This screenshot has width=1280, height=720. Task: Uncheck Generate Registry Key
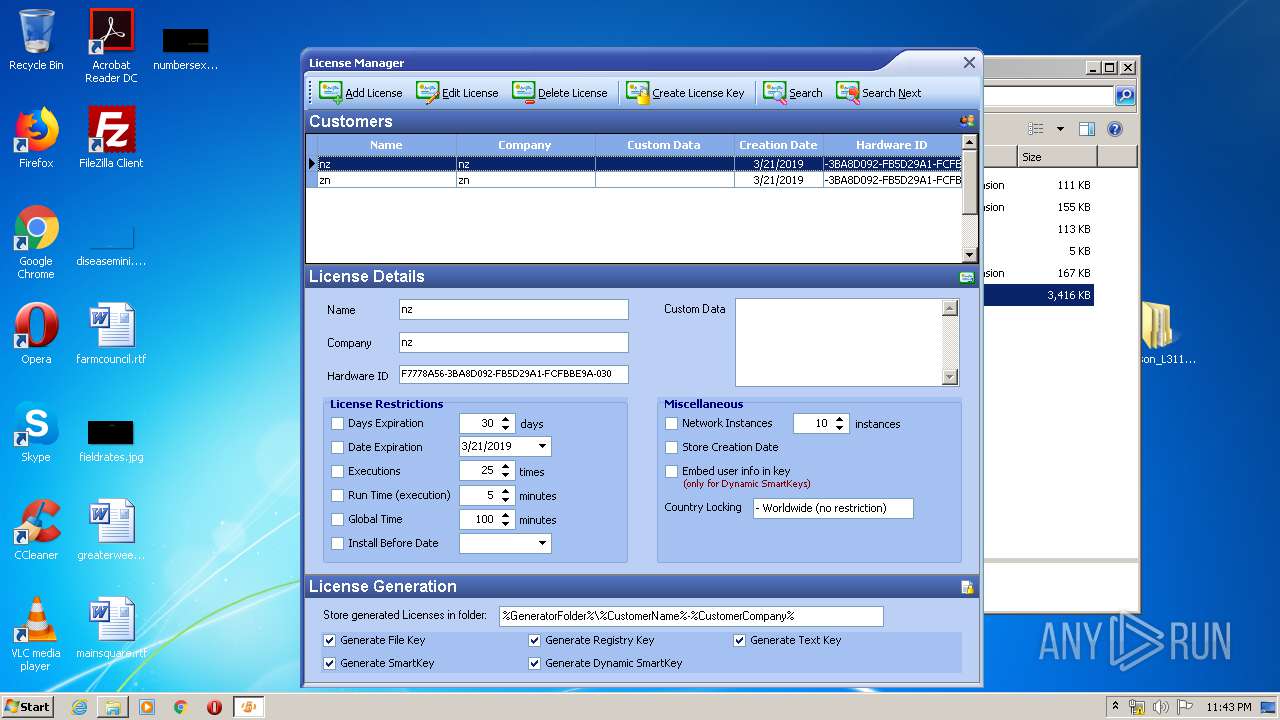[534, 641]
